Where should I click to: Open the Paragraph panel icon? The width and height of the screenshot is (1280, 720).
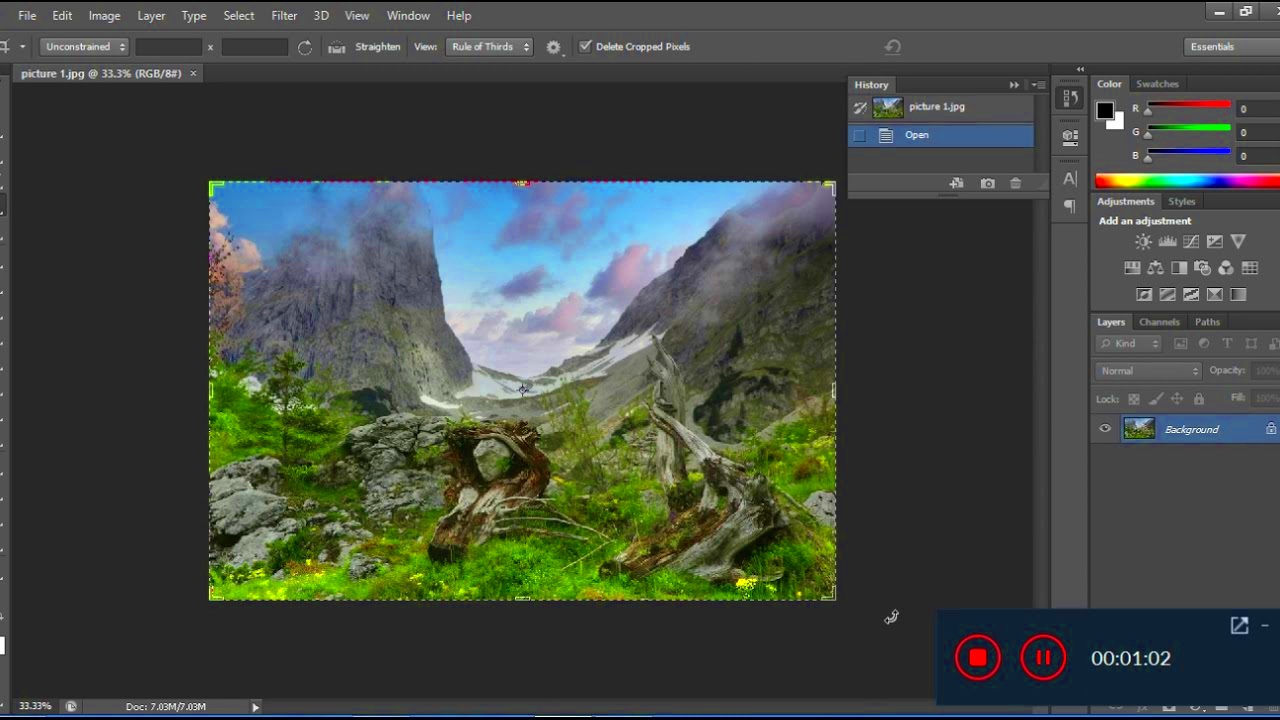(x=1070, y=206)
